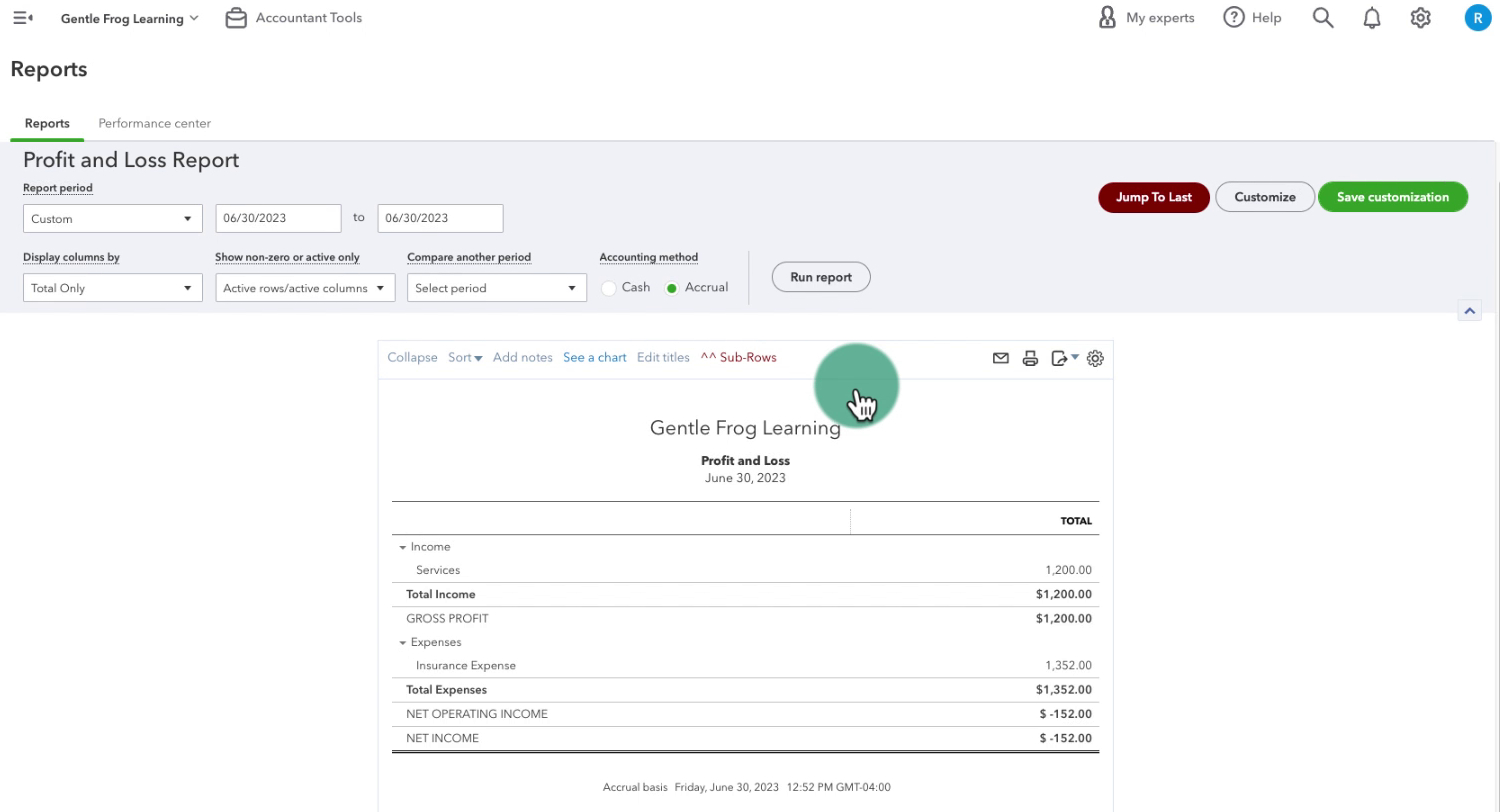1500x812 pixels.
Task: Open the Accountant Tools briefcase icon
Action: [x=236, y=18]
